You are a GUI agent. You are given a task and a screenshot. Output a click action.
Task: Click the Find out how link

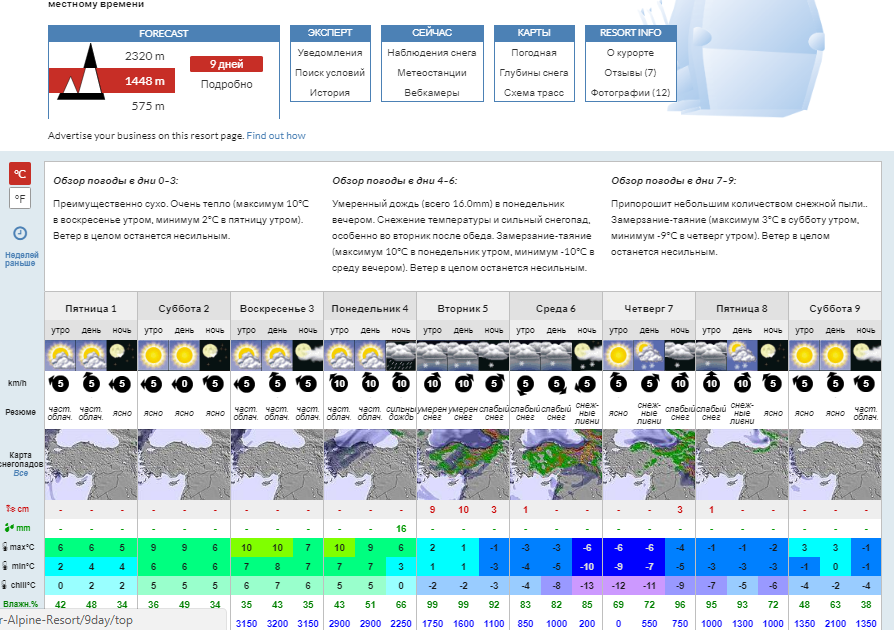(x=276, y=136)
